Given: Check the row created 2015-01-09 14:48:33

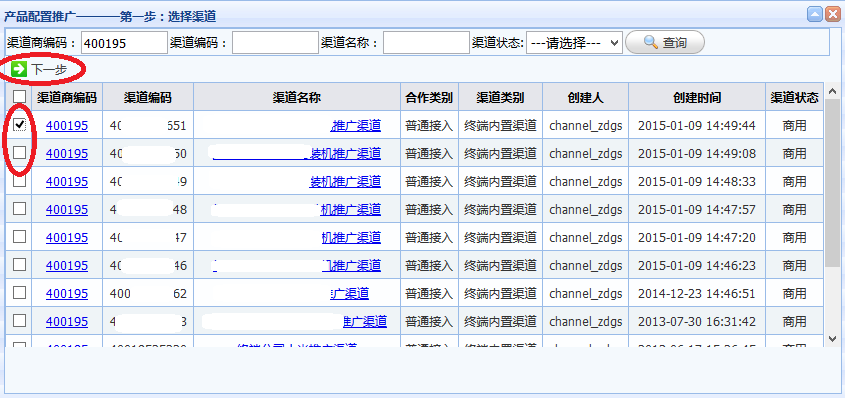Looking at the screenshot, I should 19,180.
